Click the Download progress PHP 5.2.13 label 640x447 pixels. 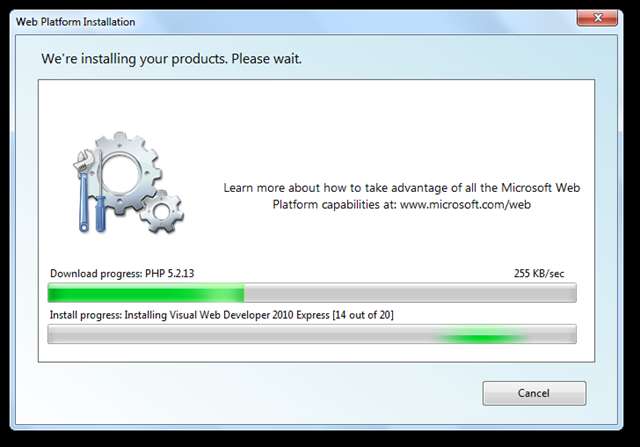tap(122, 274)
